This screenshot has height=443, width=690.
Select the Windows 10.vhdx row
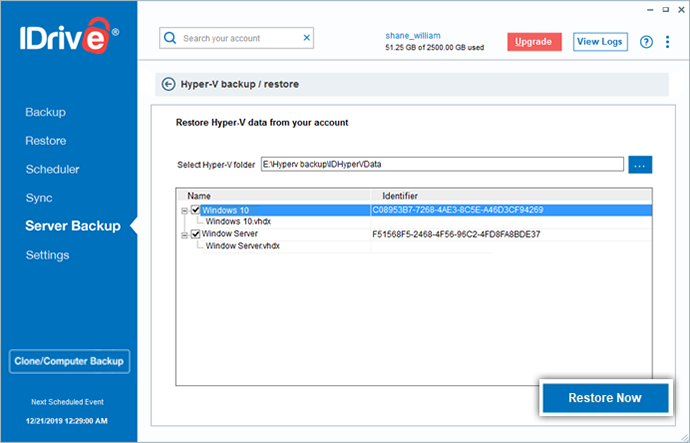[238, 222]
